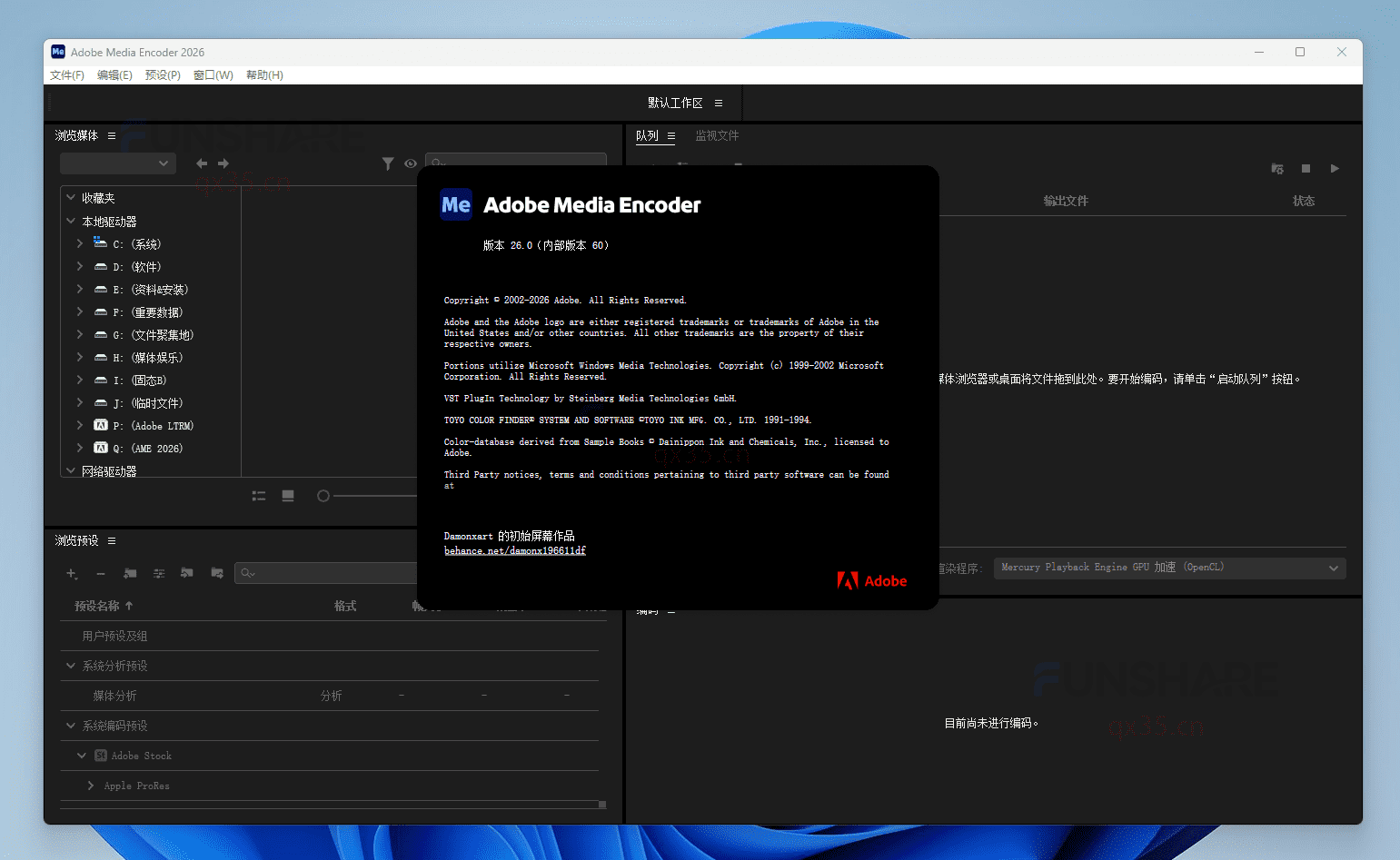Select the Q: (AME 2026) drive icon
Screen dimensions: 1400x860
101,448
